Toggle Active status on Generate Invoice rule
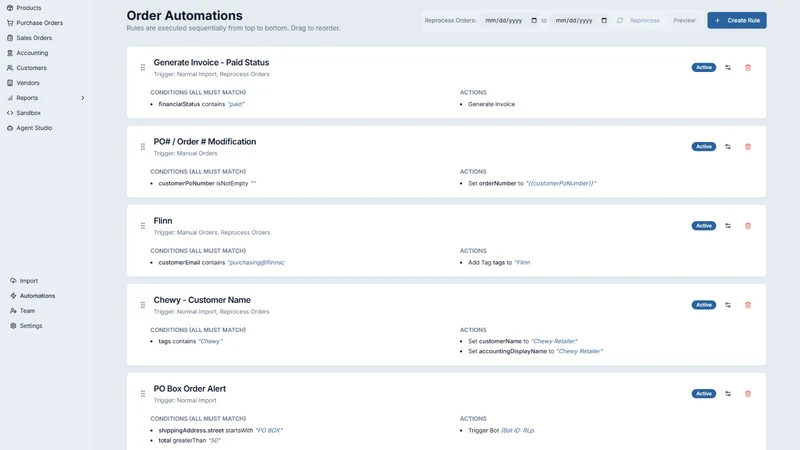This screenshot has width=800, height=450. click(704, 67)
